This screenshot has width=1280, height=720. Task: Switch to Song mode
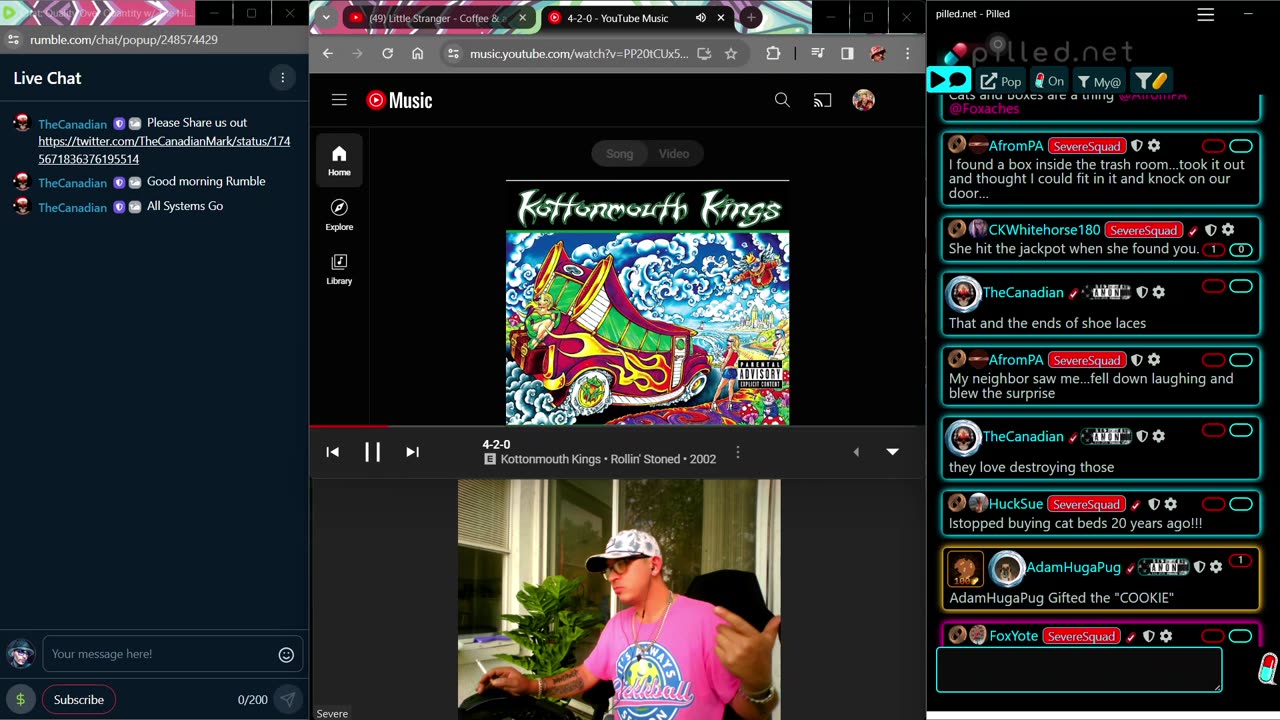click(x=619, y=153)
